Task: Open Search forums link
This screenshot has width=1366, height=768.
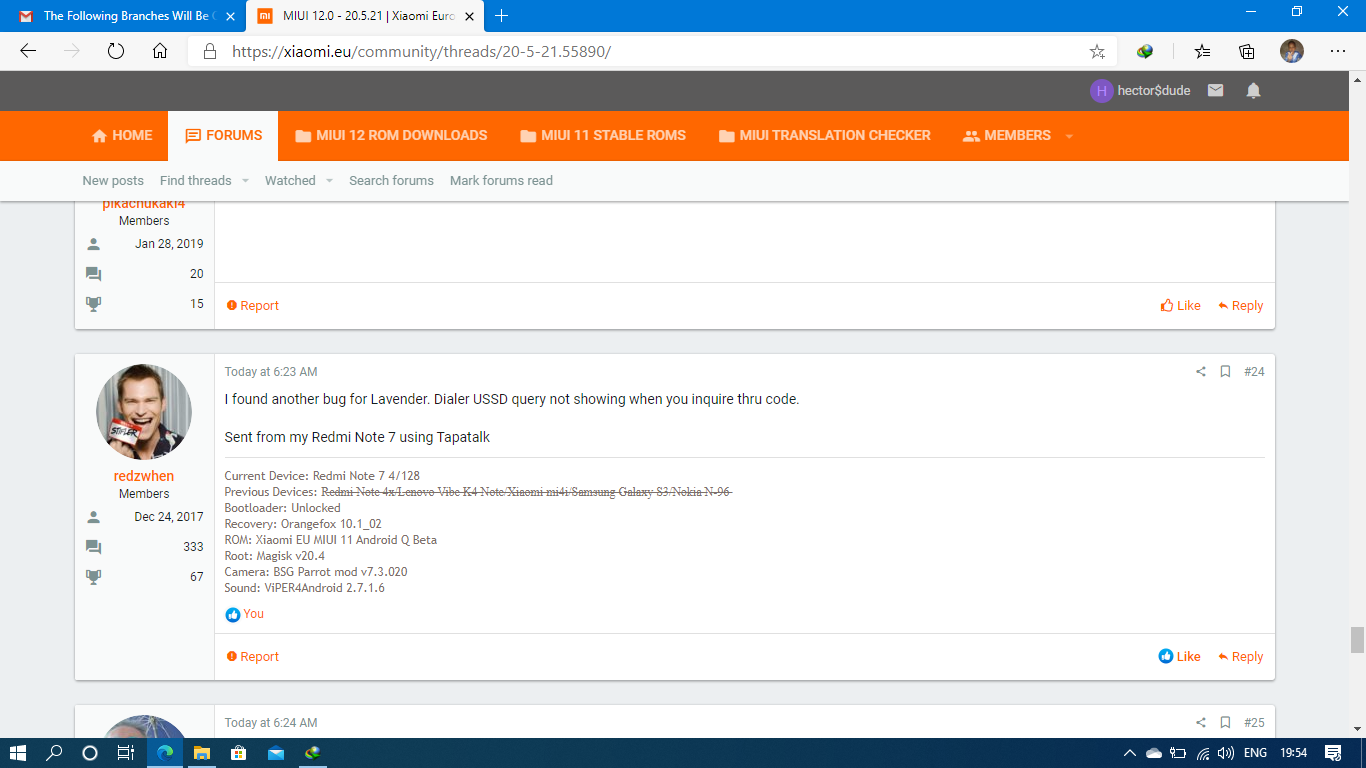Action: 391,181
